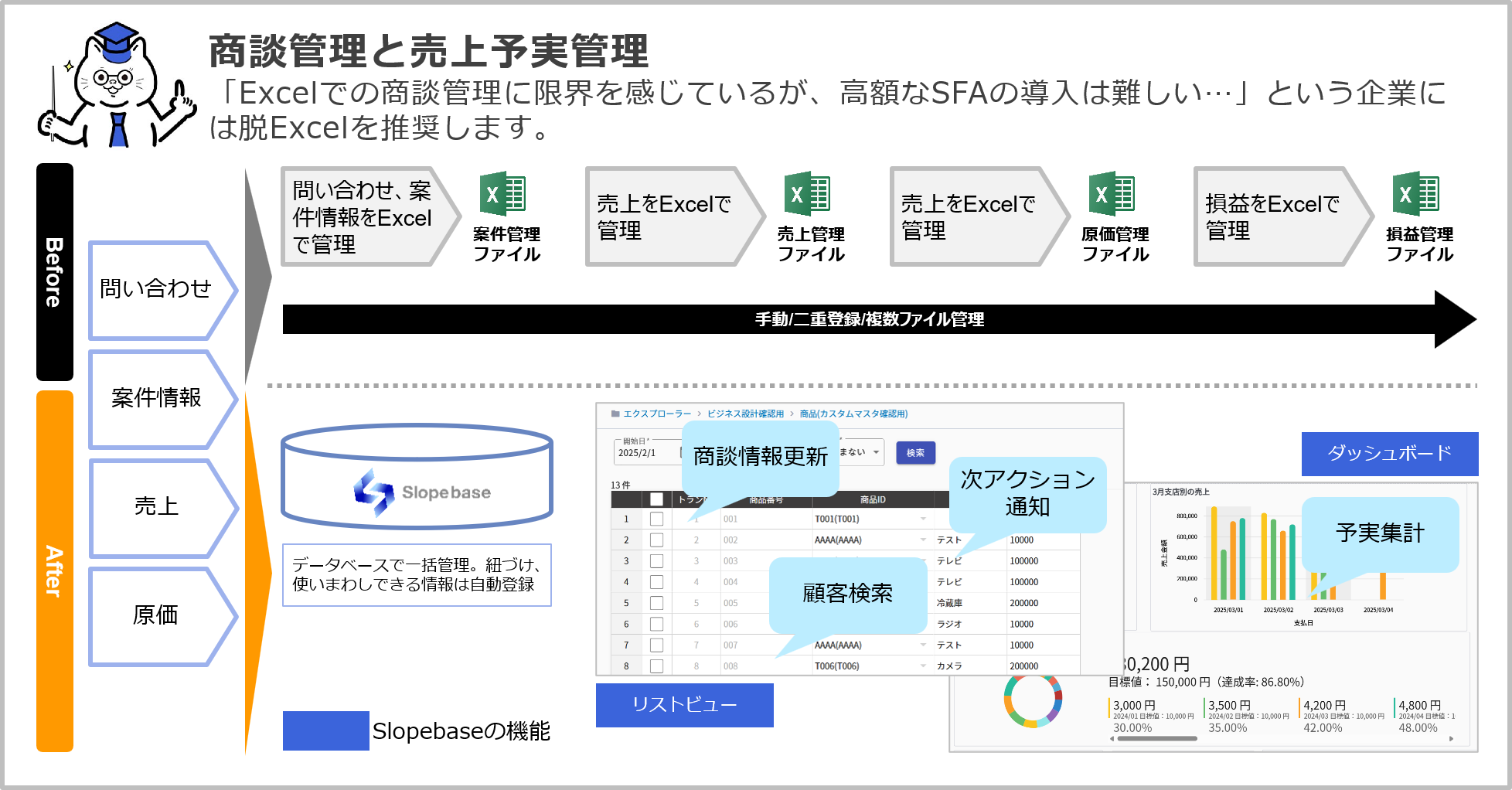Click the 3月支店別の売上 chart title
The height and width of the screenshot is (790, 1512).
(1180, 492)
